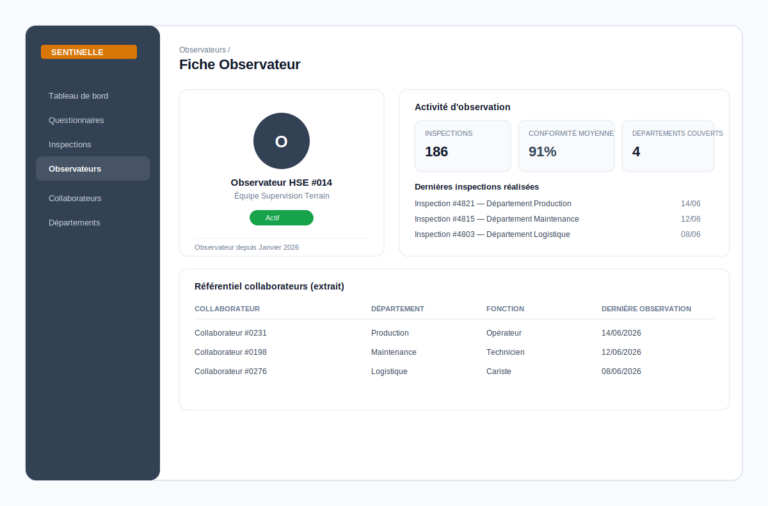The height and width of the screenshot is (506, 768).
Task: Click the 14/06/2026 observation date
Action: click(621, 333)
